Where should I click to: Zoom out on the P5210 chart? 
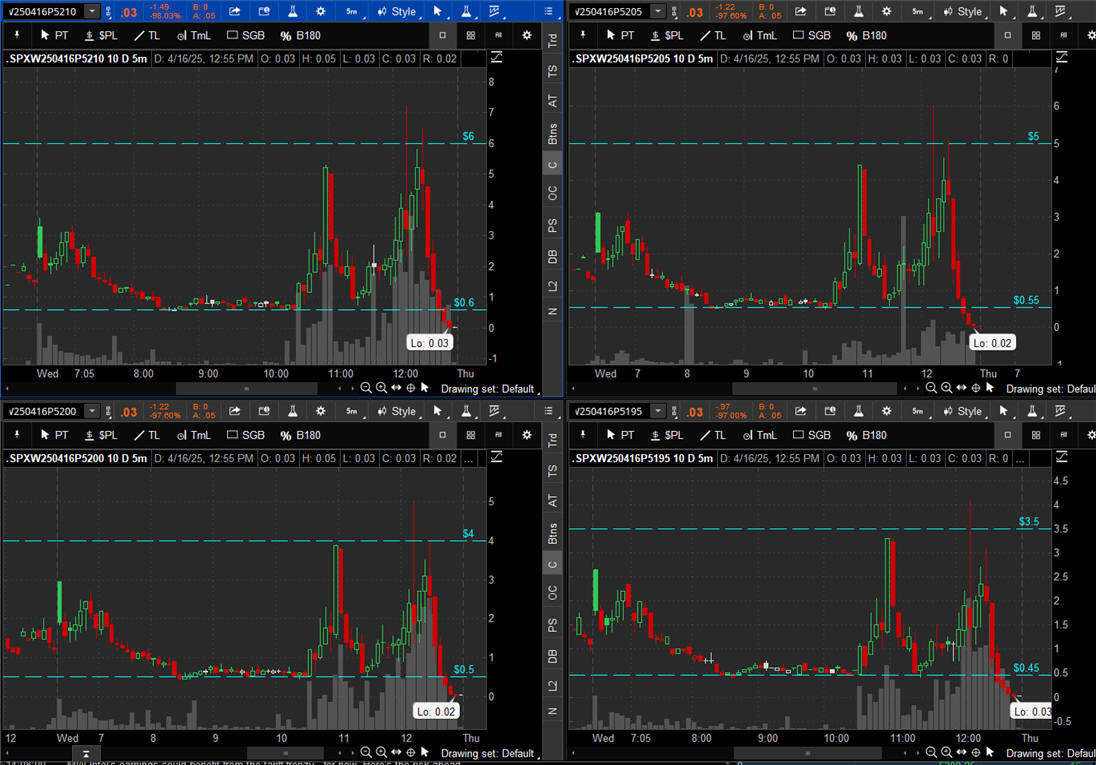click(366, 387)
